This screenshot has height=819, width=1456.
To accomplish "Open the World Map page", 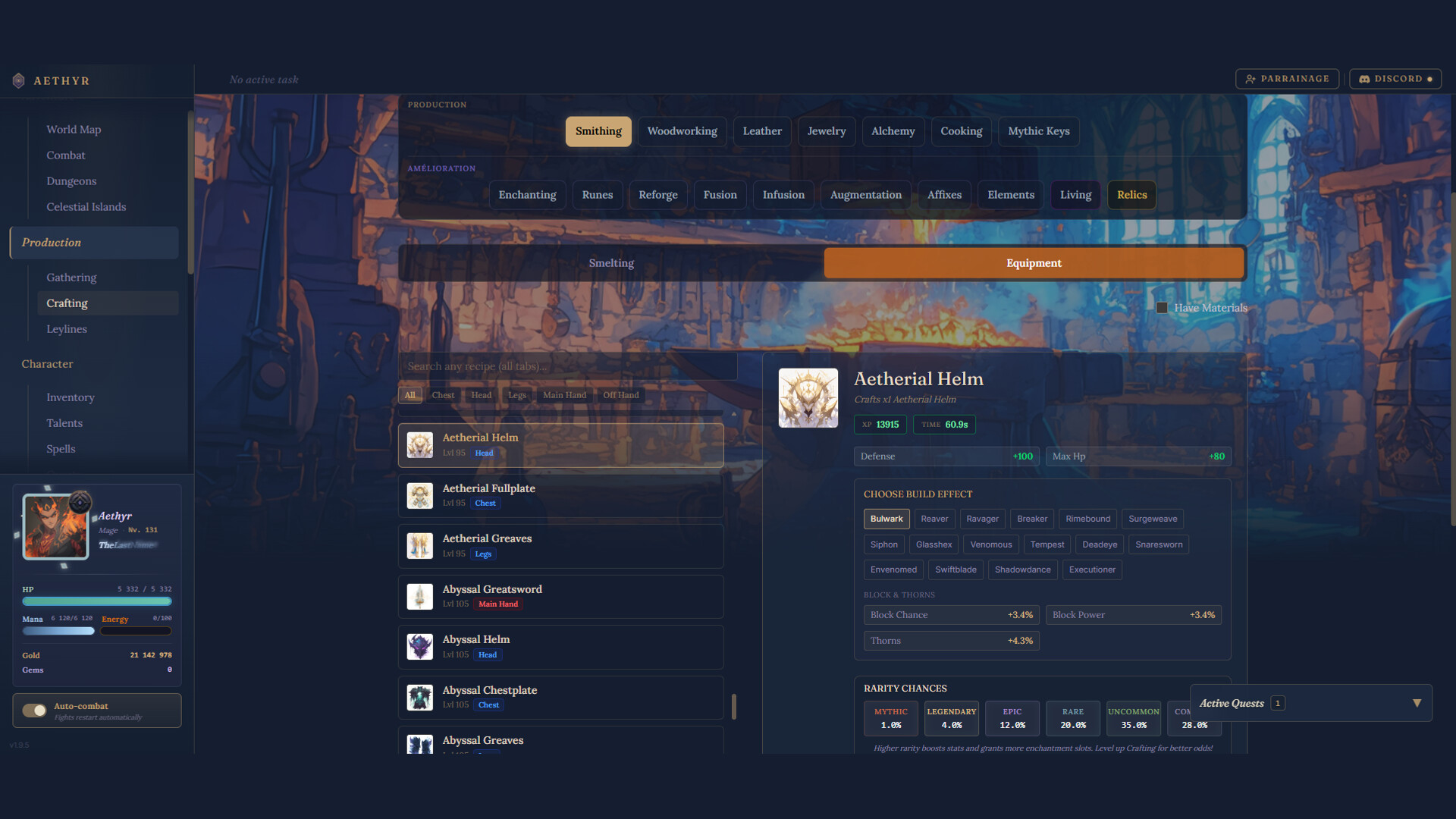I will tap(74, 130).
